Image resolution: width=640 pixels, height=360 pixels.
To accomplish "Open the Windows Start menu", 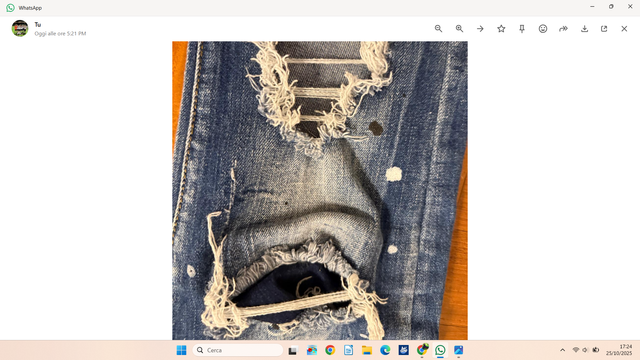I will pyautogui.click(x=182, y=350).
